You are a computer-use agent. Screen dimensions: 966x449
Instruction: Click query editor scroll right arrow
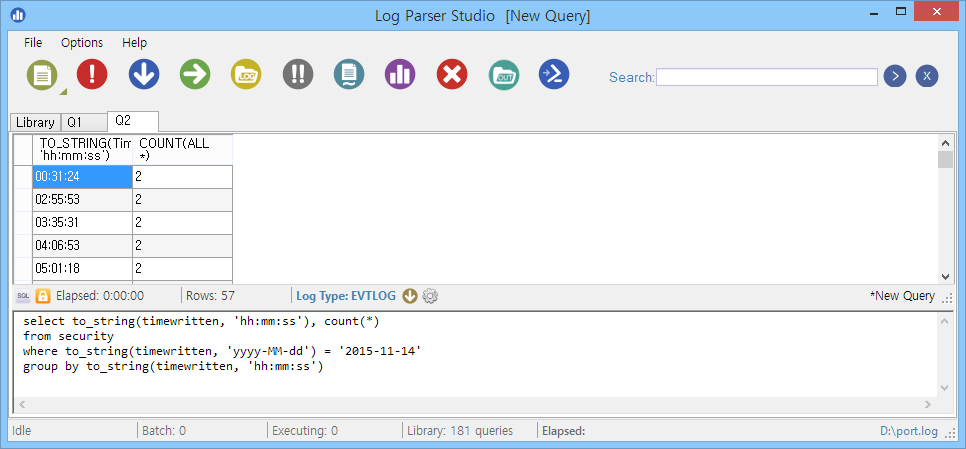coord(928,405)
